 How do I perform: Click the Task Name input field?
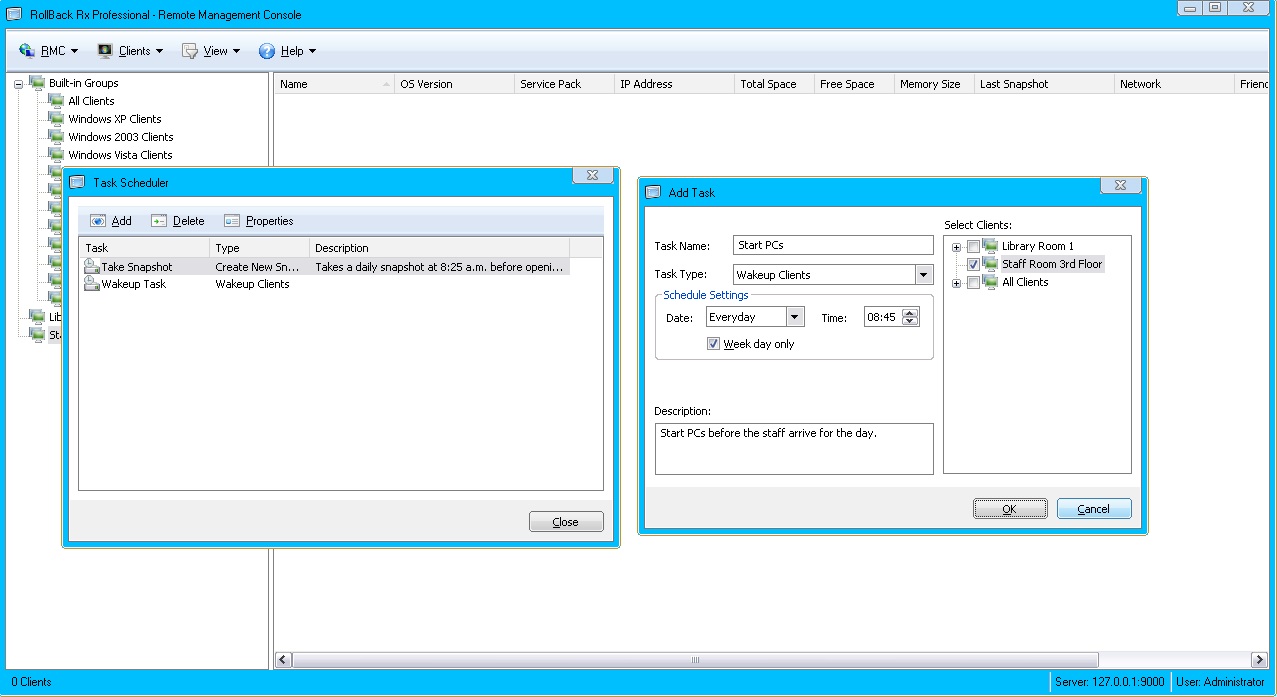(833, 245)
